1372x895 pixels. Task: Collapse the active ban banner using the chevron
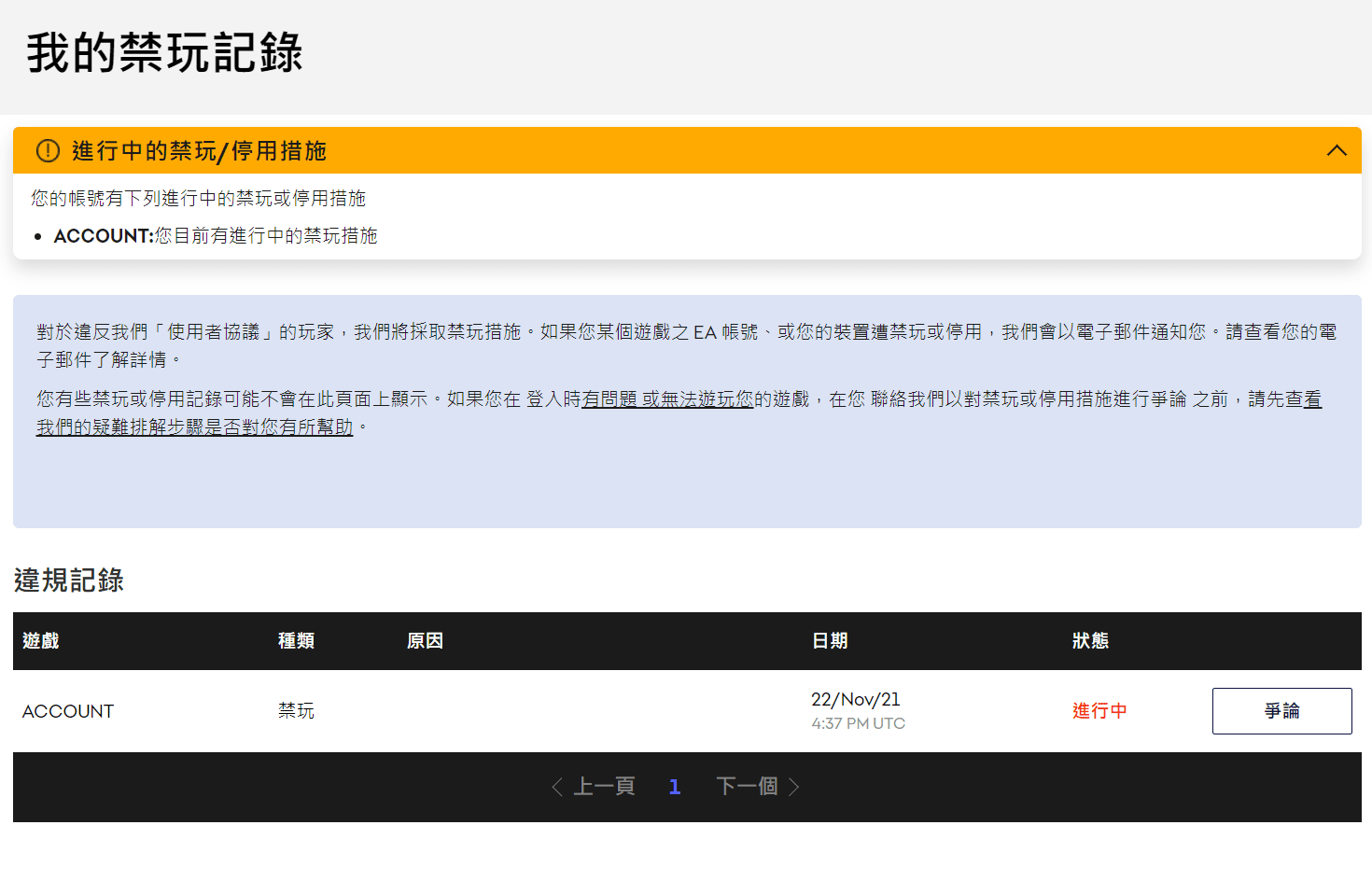point(1337,150)
